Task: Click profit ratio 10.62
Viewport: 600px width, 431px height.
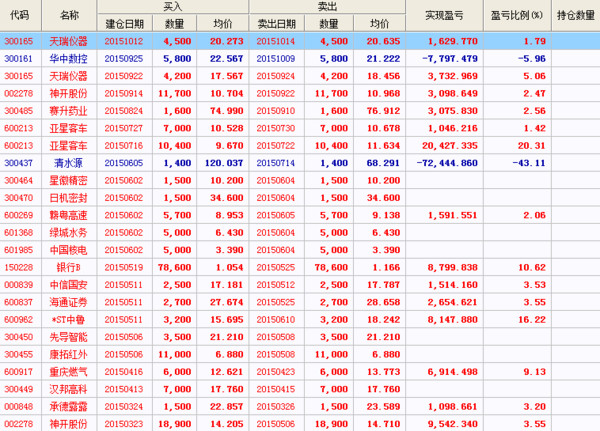Action: (532, 267)
